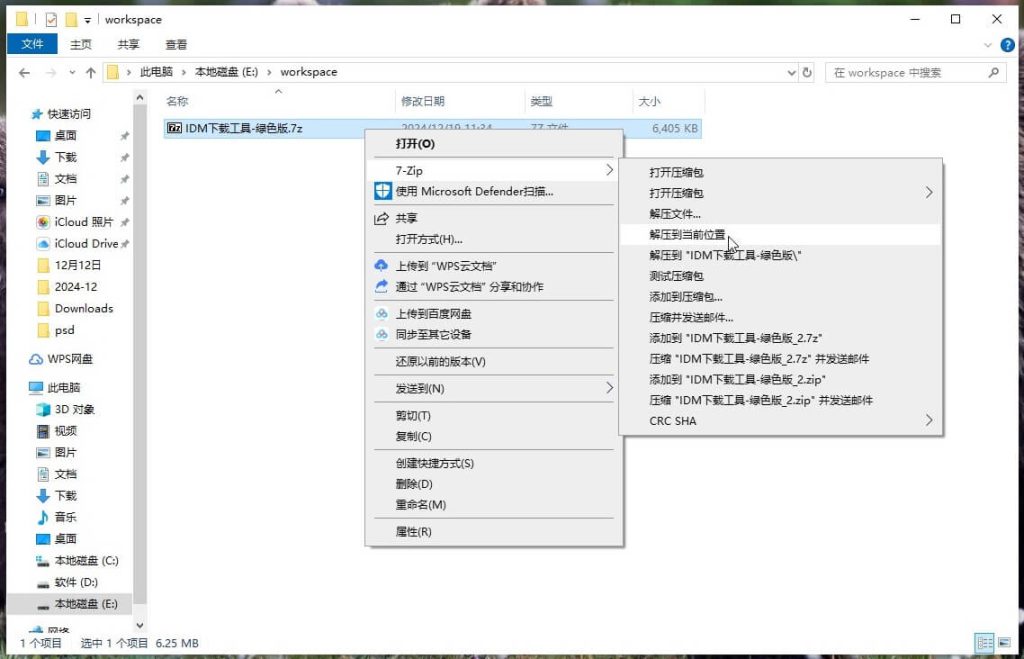Click the 上传到百度网盘 icon
Screen dimensions: 1024x659
click(x=383, y=314)
